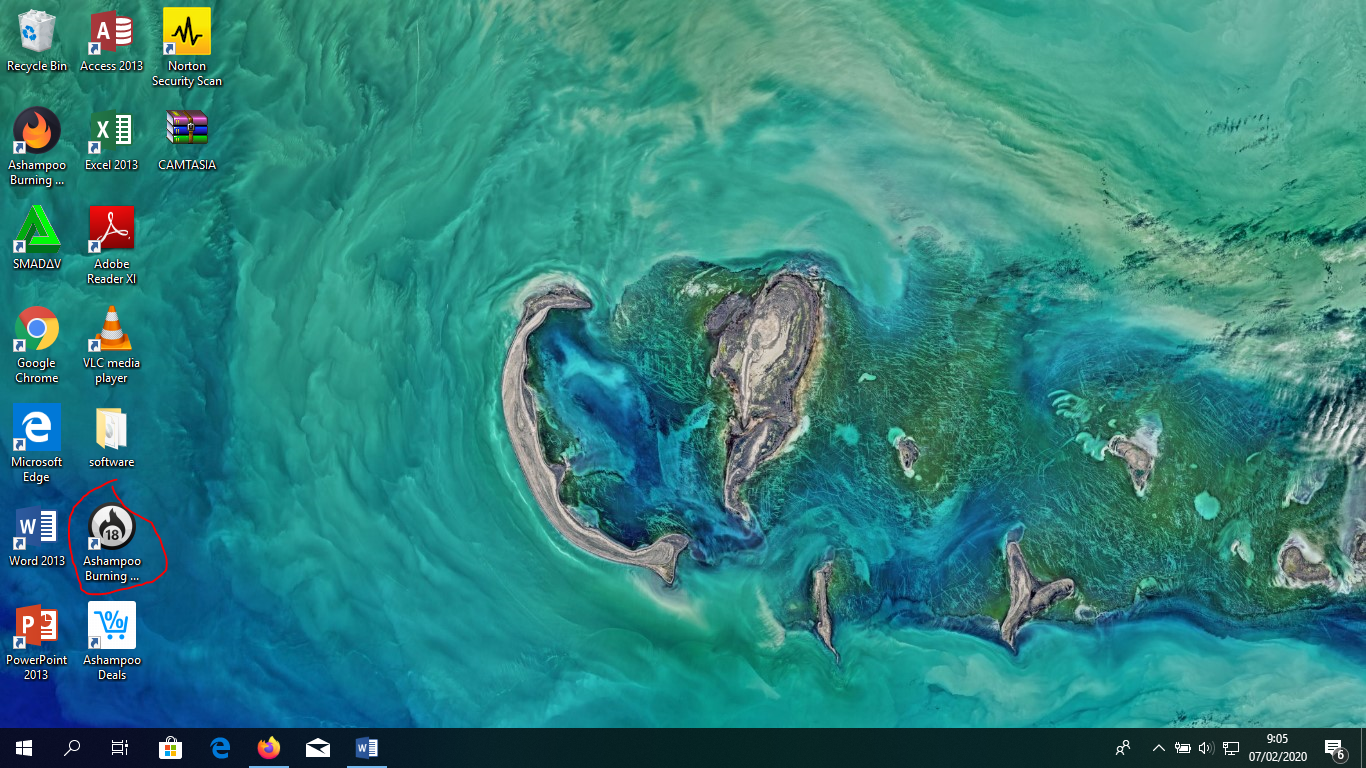
Task: Open the volume control in tray
Action: (1206, 748)
